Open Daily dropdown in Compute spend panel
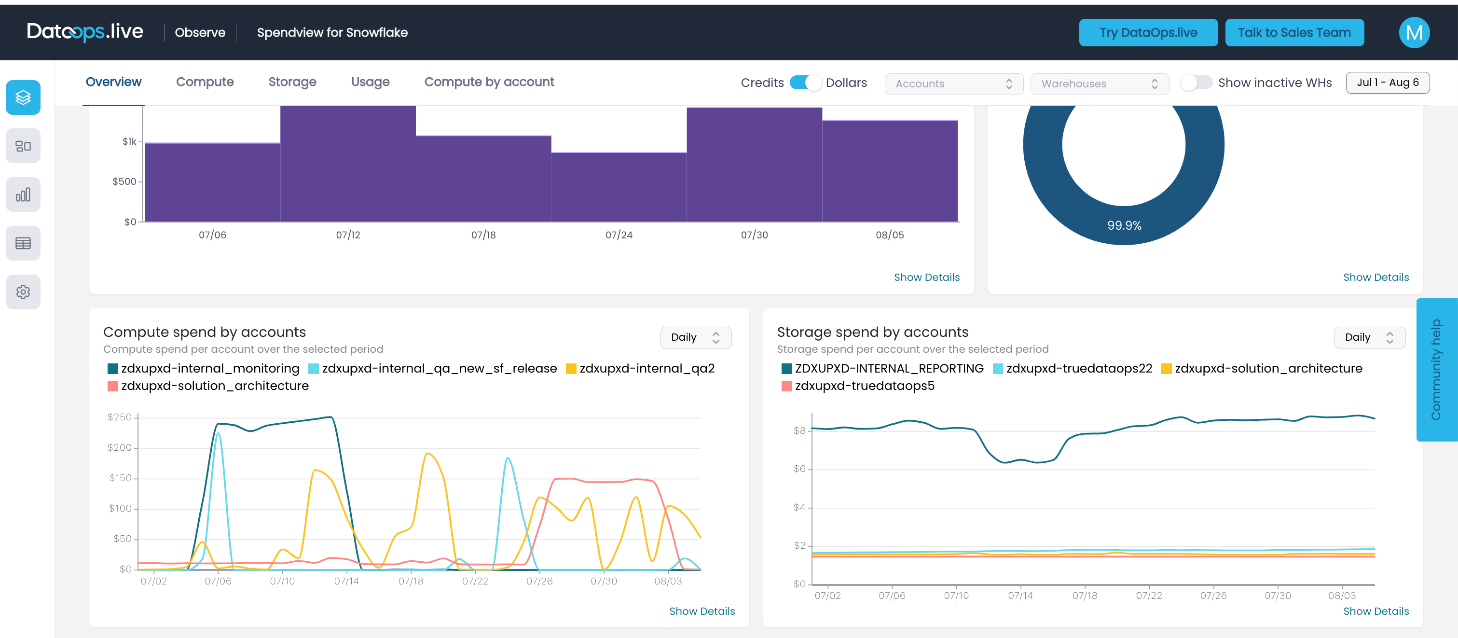The height and width of the screenshot is (638, 1458). (696, 338)
